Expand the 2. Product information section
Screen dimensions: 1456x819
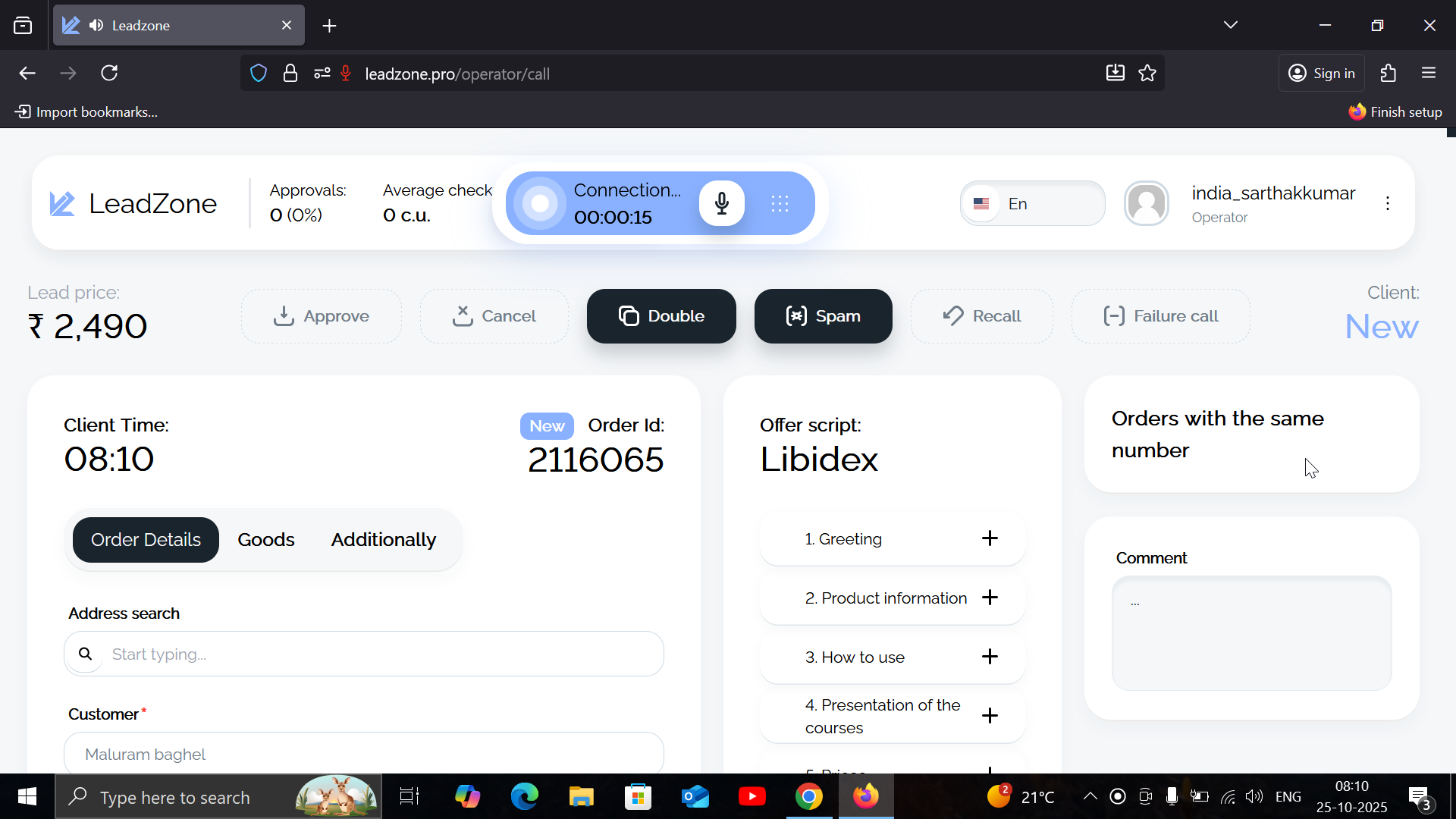989,598
